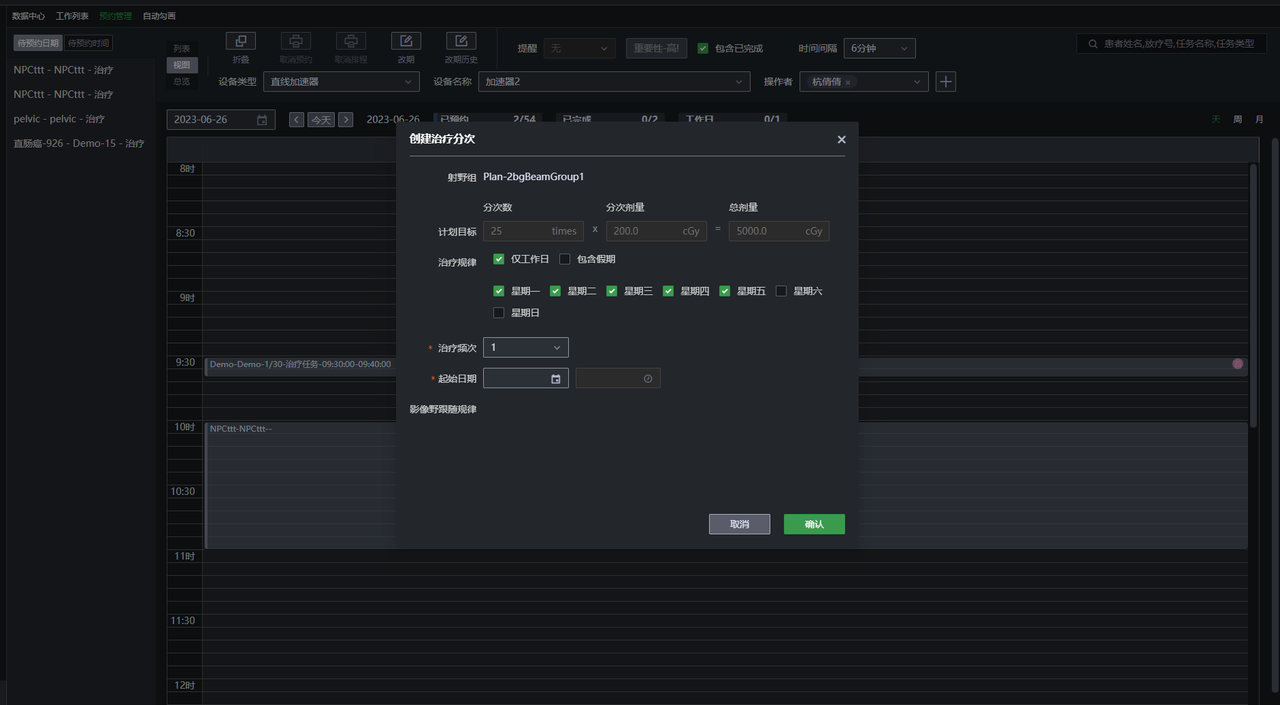
Task: Switch calendar to 周 week view
Action: tap(1238, 120)
